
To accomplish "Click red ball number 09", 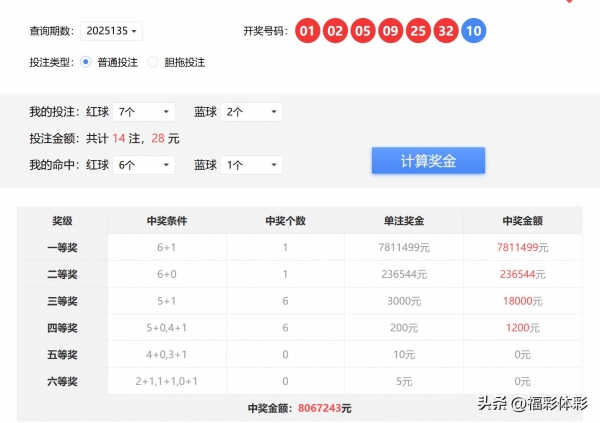I will pos(391,31).
